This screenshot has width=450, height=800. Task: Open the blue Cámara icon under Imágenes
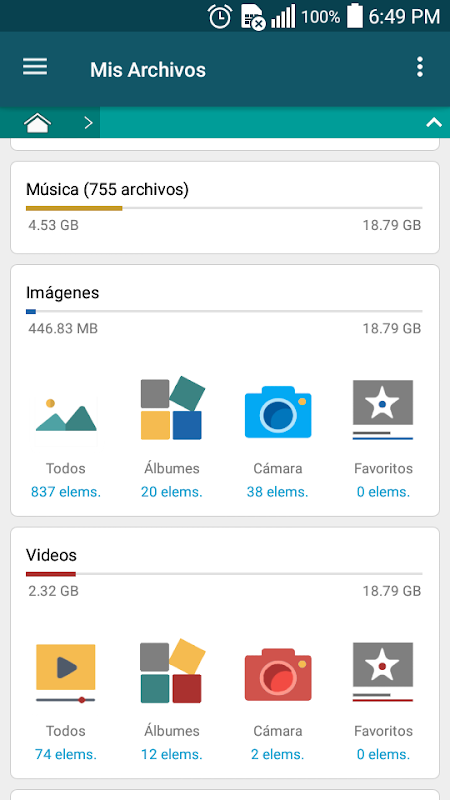pos(278,412)
